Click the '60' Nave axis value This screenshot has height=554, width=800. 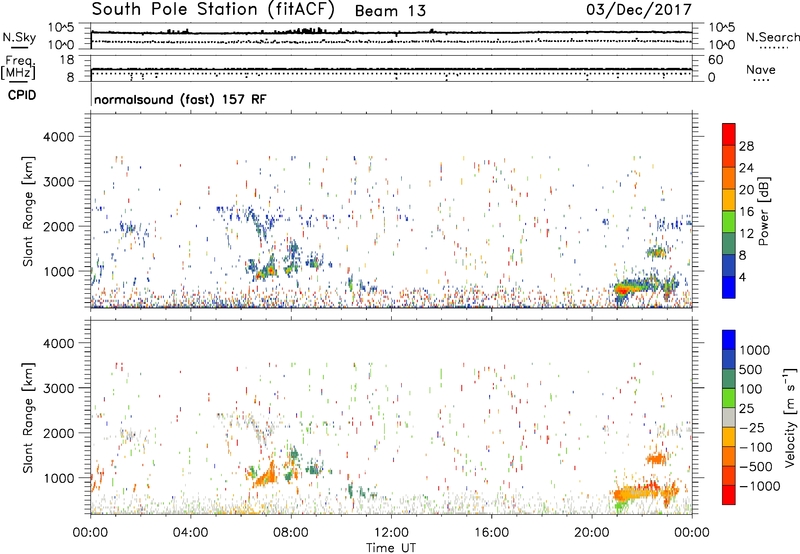[716, 60]
